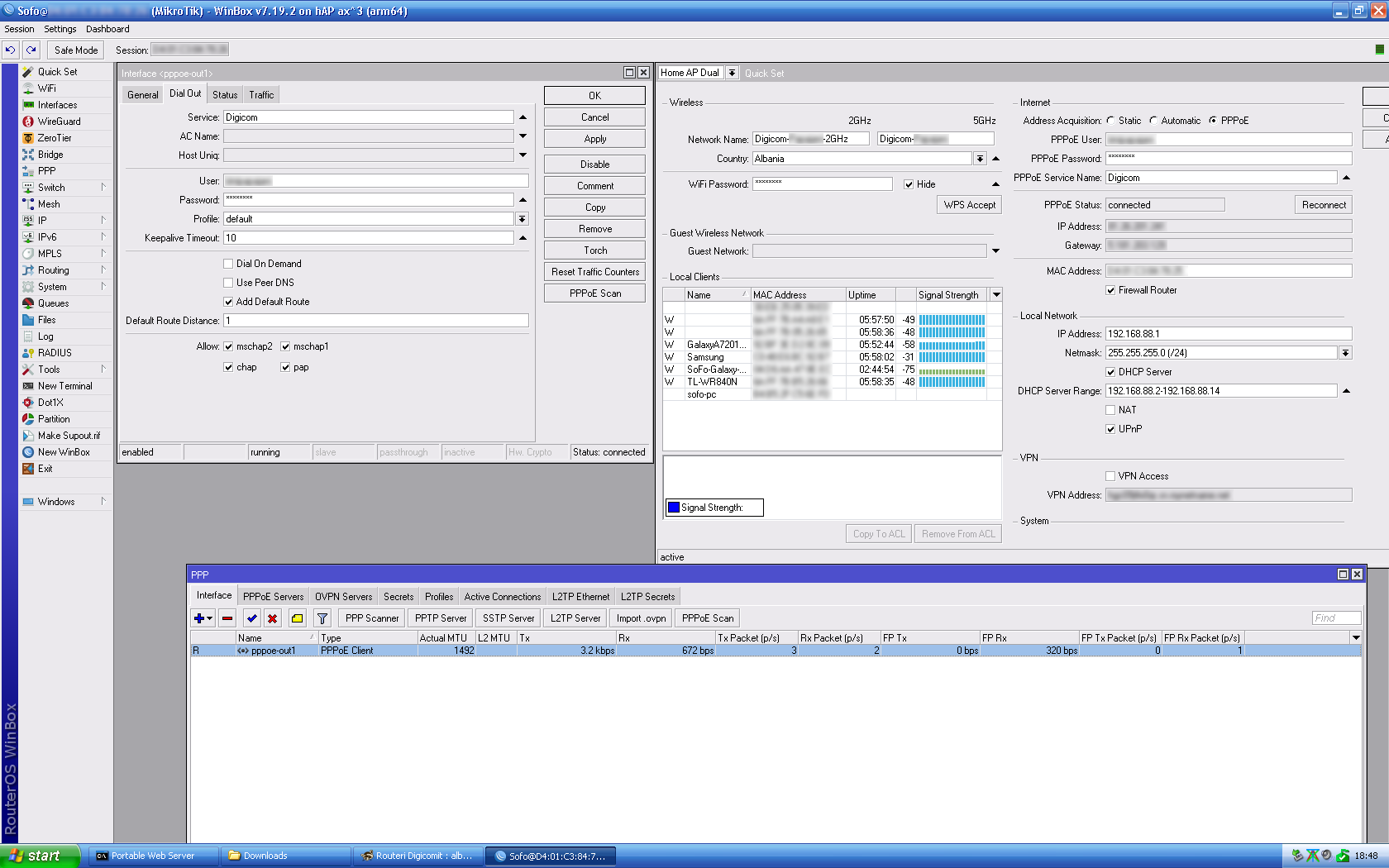This screenshot has height=868, width=1389.
Task: Click the TL-WR840N client signal strength bar
Action: click(x=952, y=382)
